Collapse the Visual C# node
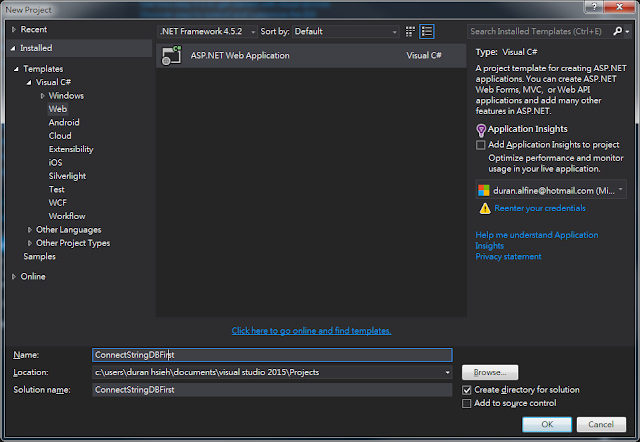This screenshot has height=442, width=640. pyautogui.click(x=29, y=82)
